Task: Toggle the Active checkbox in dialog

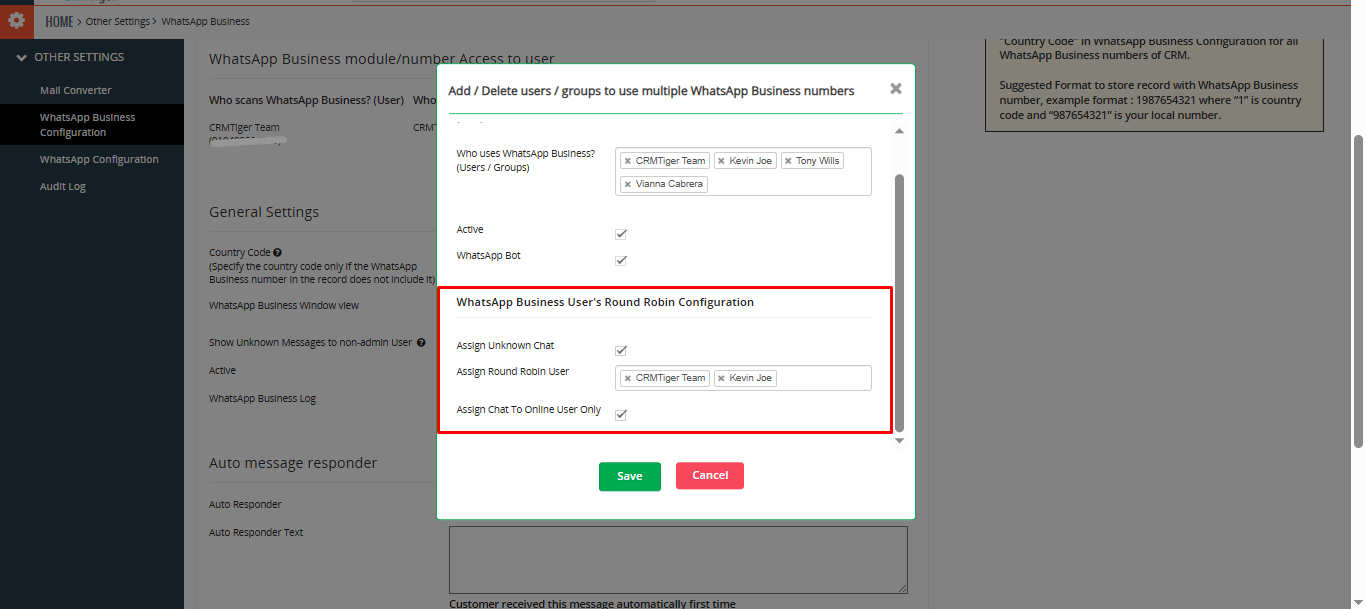Action: tap(621, 234)
